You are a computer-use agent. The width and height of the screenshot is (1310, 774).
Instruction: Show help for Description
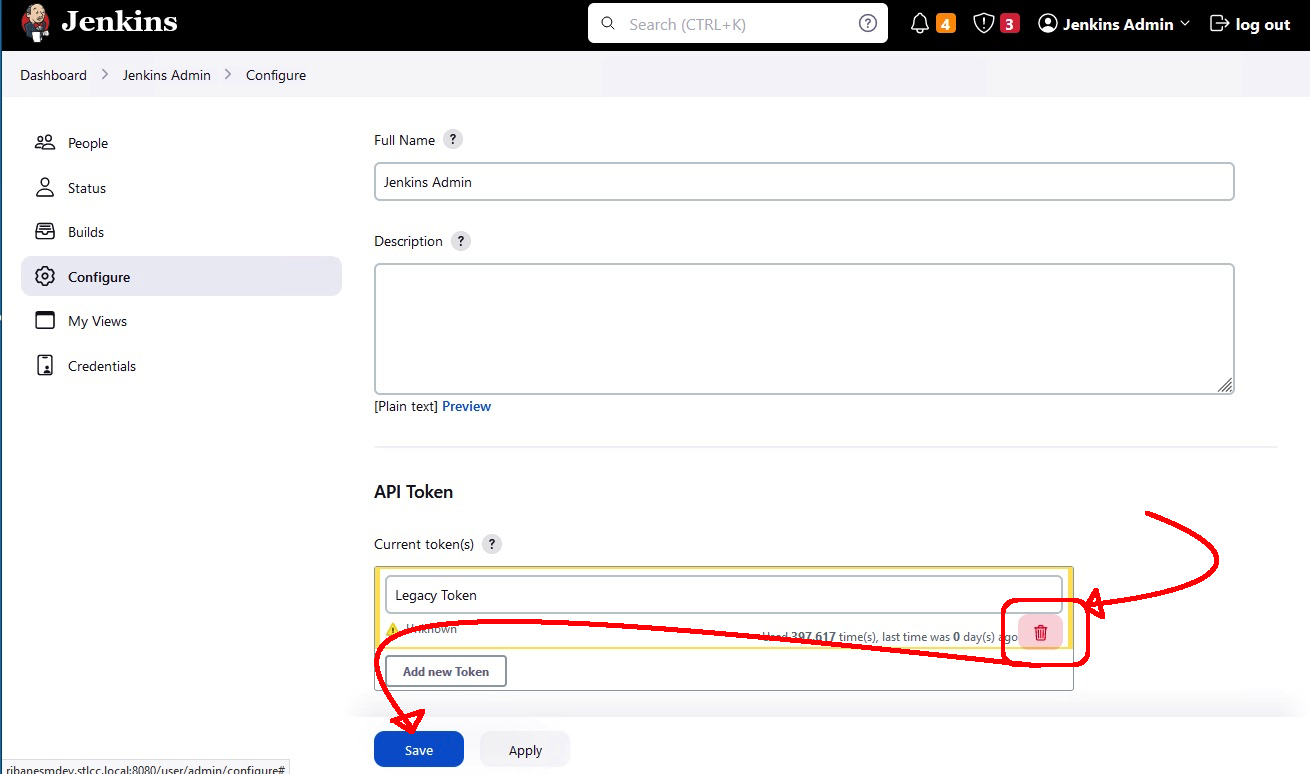point(461,241)
